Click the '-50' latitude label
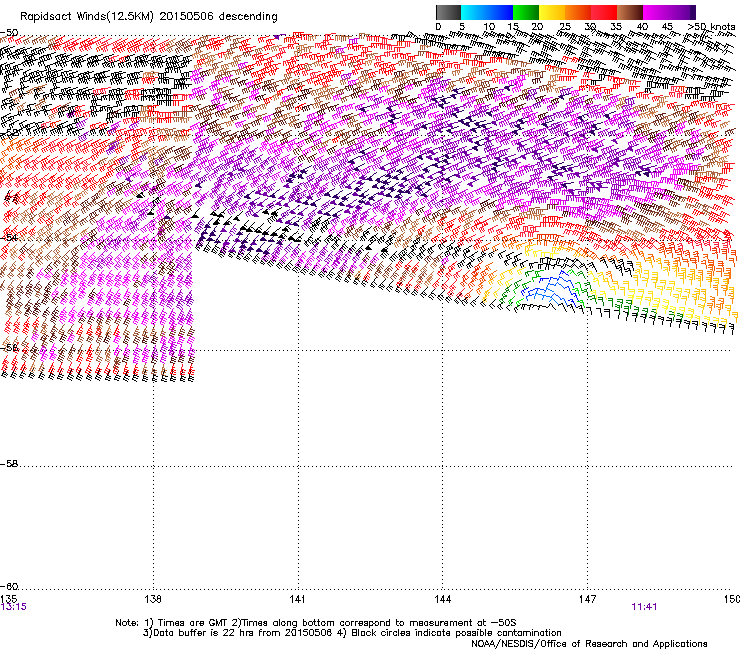The image size is (740, 650). [9, 33]
